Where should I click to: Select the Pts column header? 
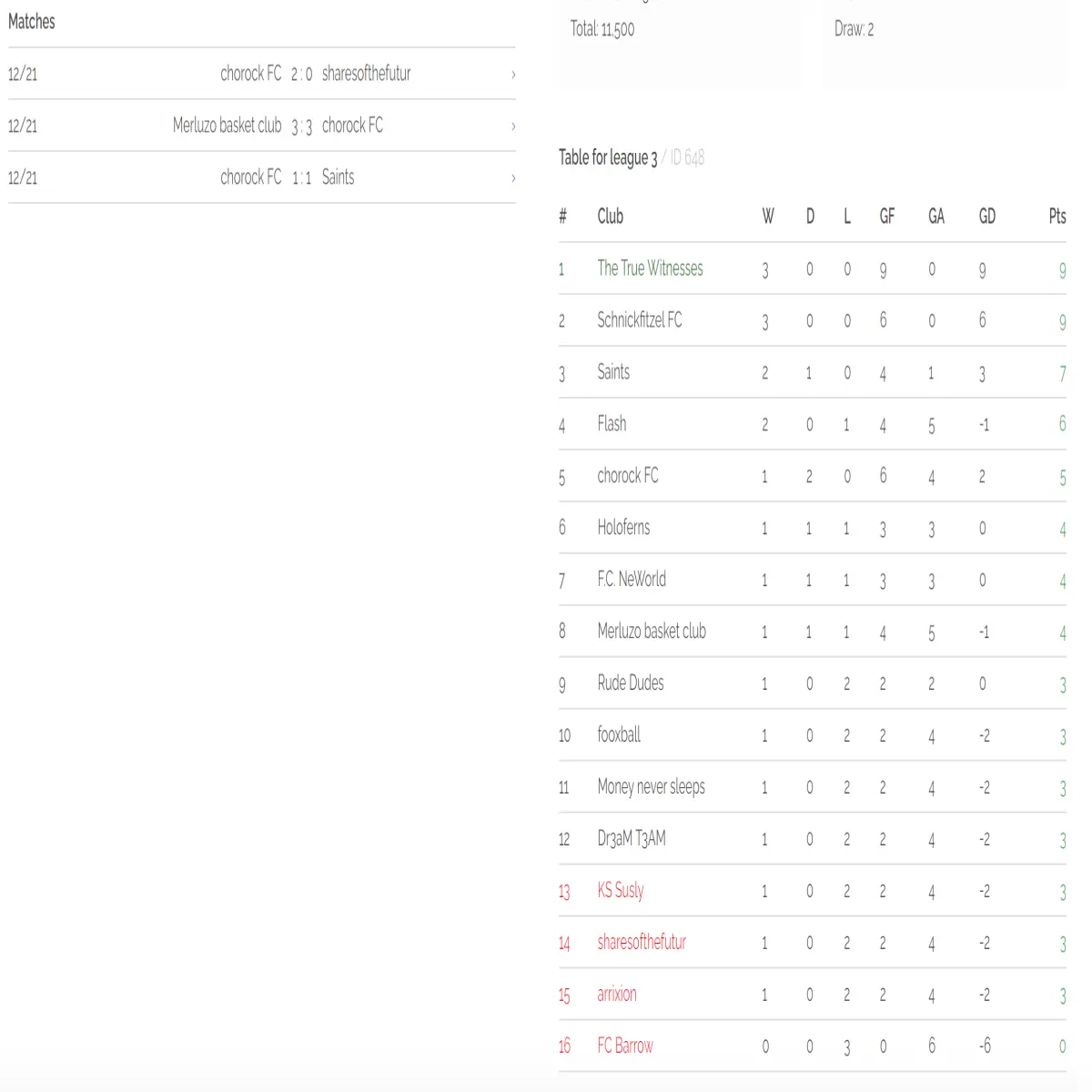(x=1057, y=217)
